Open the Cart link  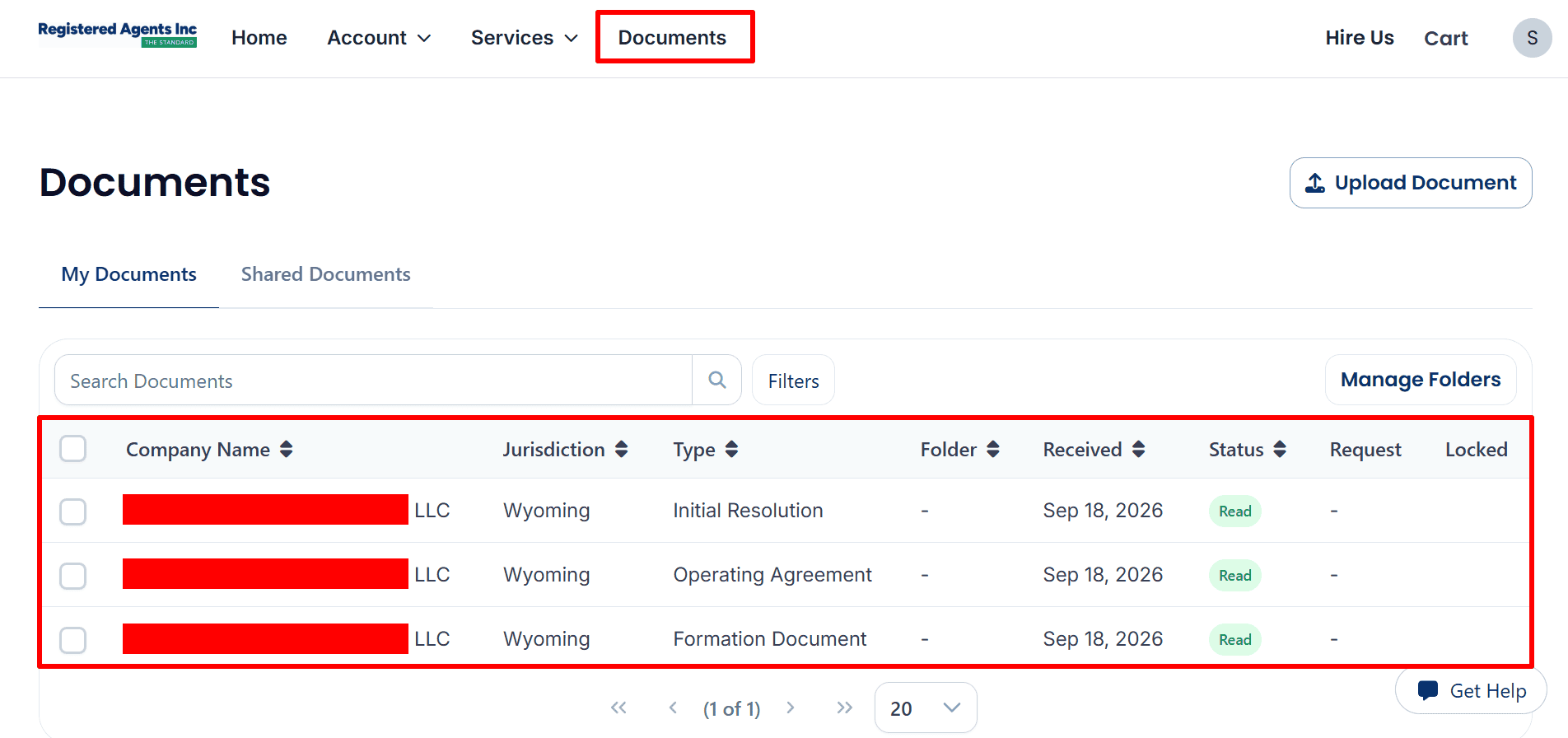pos(1446,38)
